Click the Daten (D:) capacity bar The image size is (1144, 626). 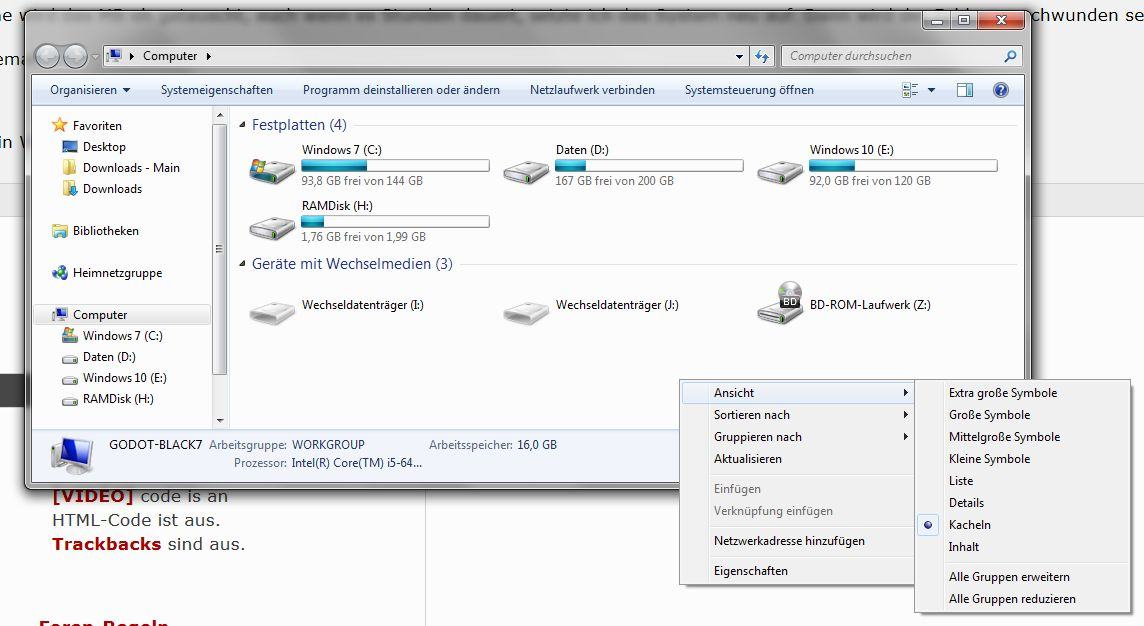[x=649, y=166]
